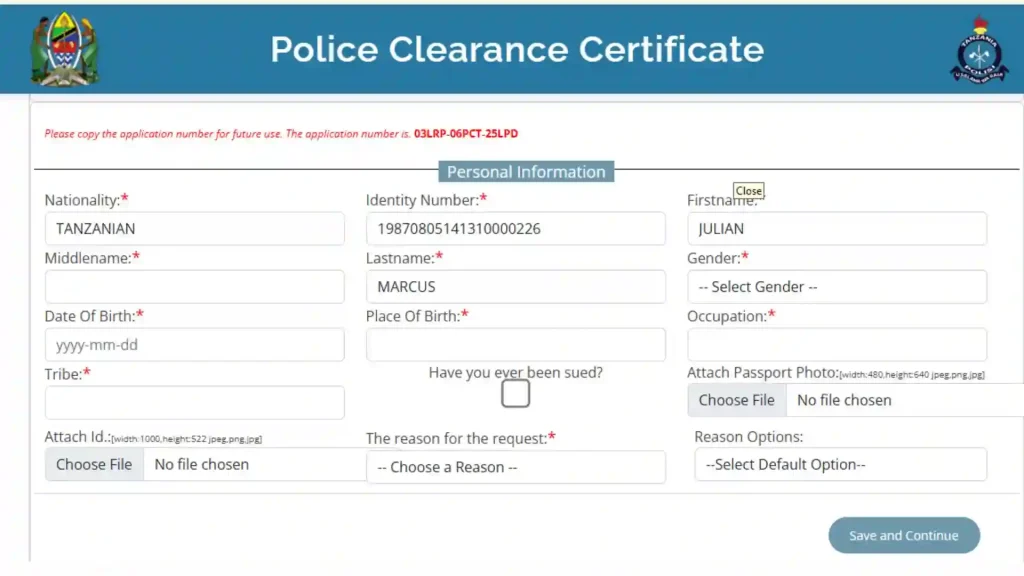Image resolution: width=1024 pixels, height=576 pixels.
Task: Click the Police Clearance Certificate title
Action: point(517,50)
